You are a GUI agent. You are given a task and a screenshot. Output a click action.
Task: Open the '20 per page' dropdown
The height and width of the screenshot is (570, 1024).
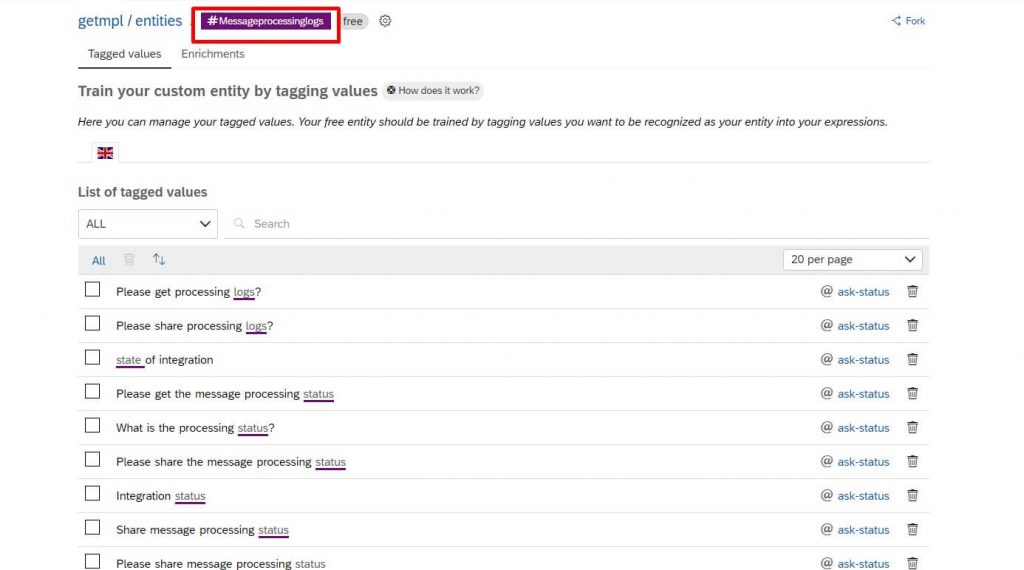pos(852,259)
